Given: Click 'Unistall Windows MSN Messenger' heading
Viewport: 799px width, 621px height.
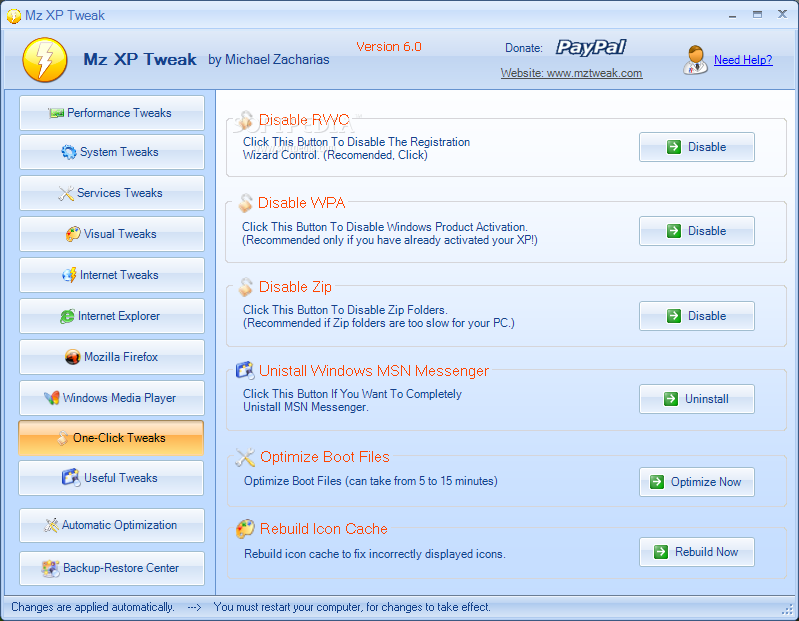Looking at the screenshot, I should click(x=374, y=370).
